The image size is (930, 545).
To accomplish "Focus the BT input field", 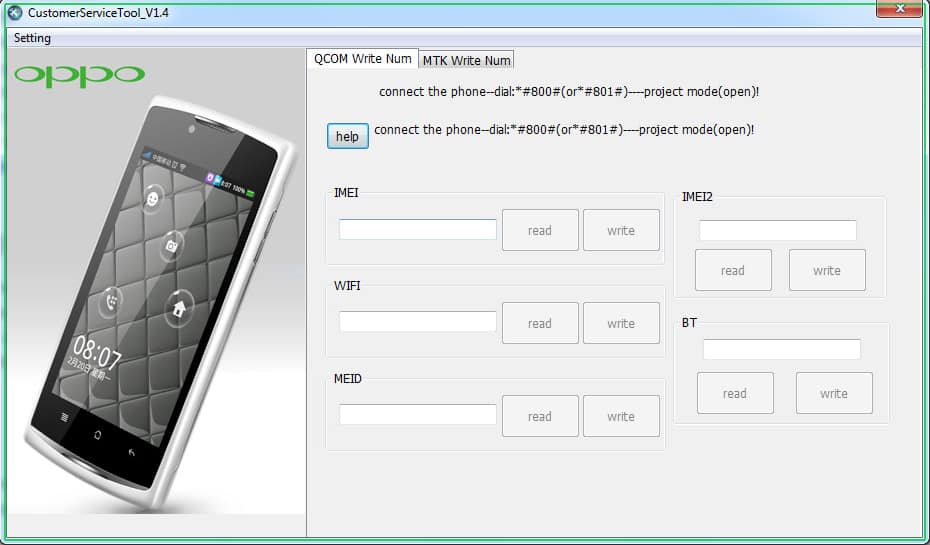I will click(x=782, y=349).
